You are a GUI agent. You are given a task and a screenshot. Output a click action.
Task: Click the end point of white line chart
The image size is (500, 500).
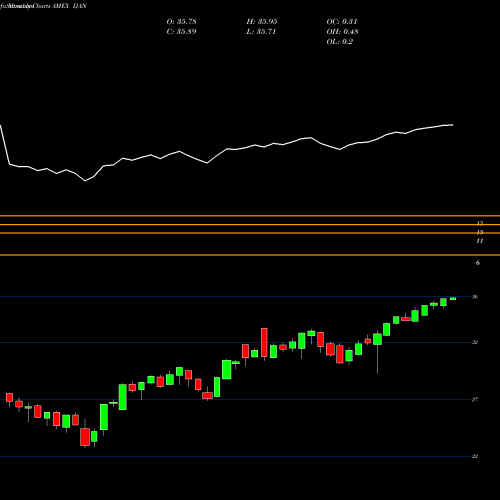[x=453, y=125]
